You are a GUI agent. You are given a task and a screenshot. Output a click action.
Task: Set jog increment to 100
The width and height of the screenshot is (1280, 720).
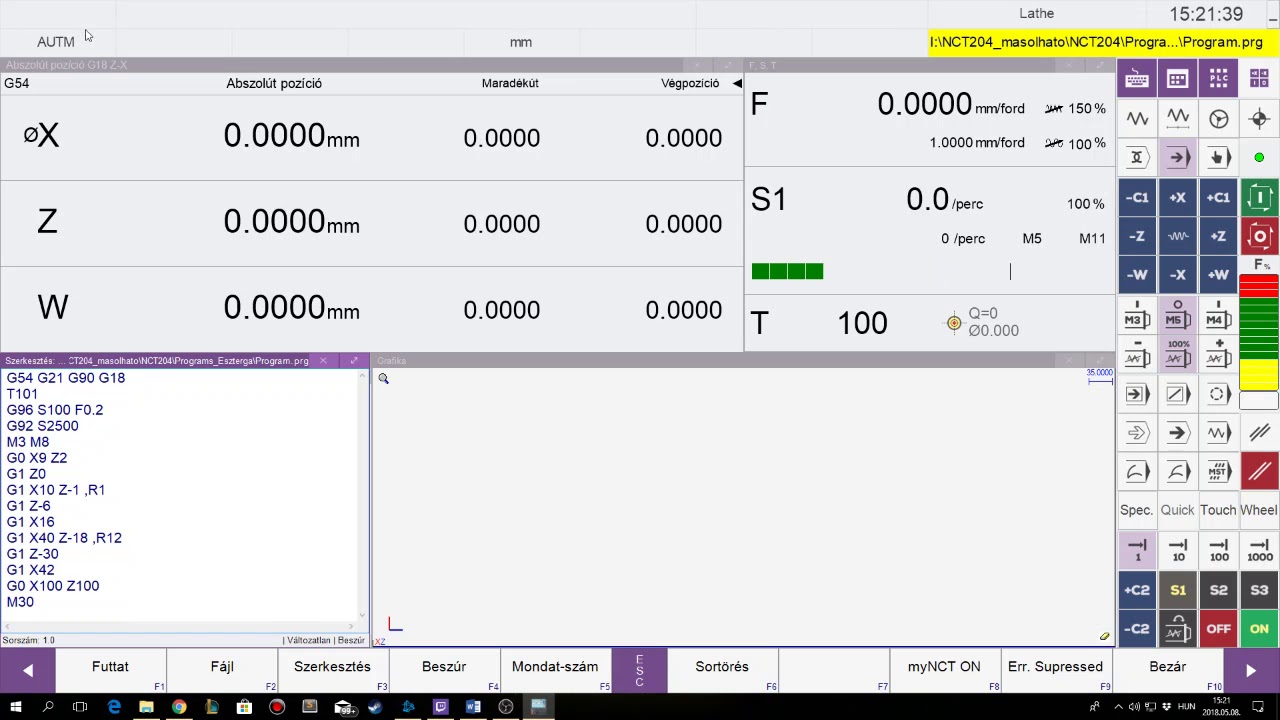1218,550
